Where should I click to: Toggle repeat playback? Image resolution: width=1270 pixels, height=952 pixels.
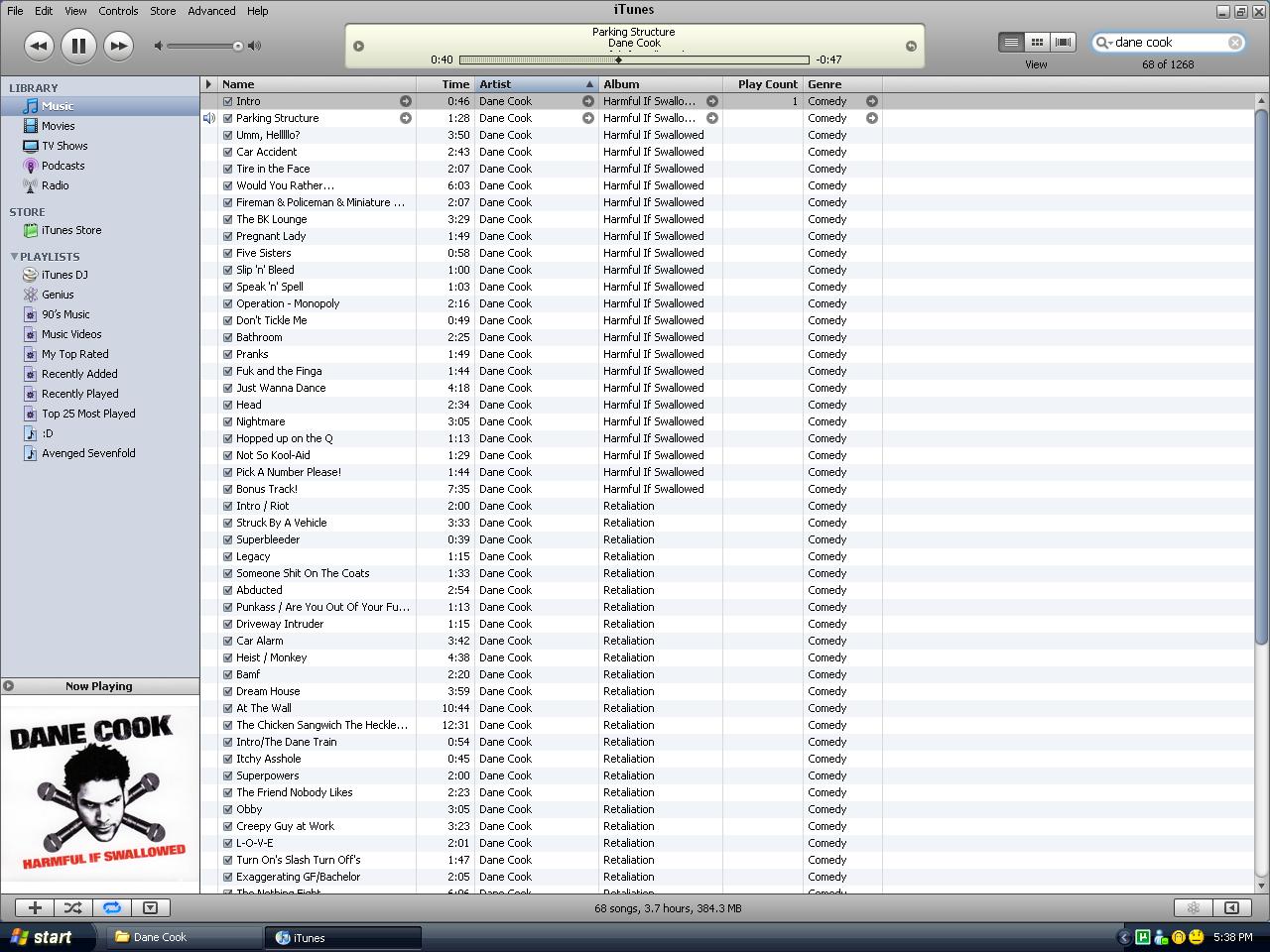click(x=111, y=907)
